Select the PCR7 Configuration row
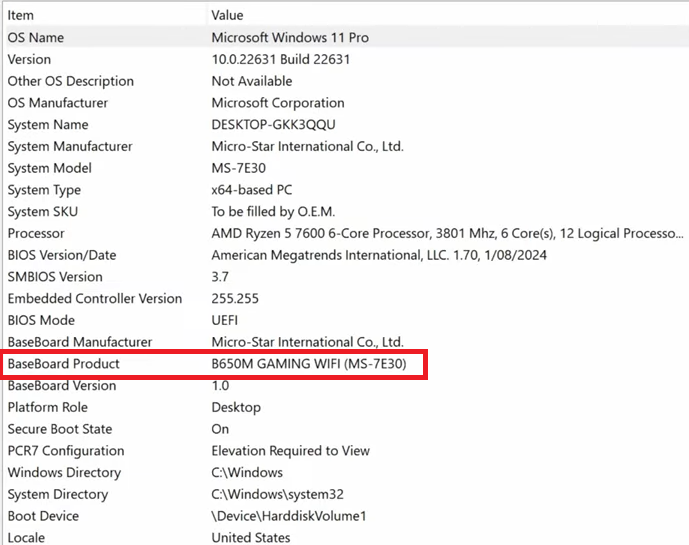The image size is (689, 545). click(66, 451)
